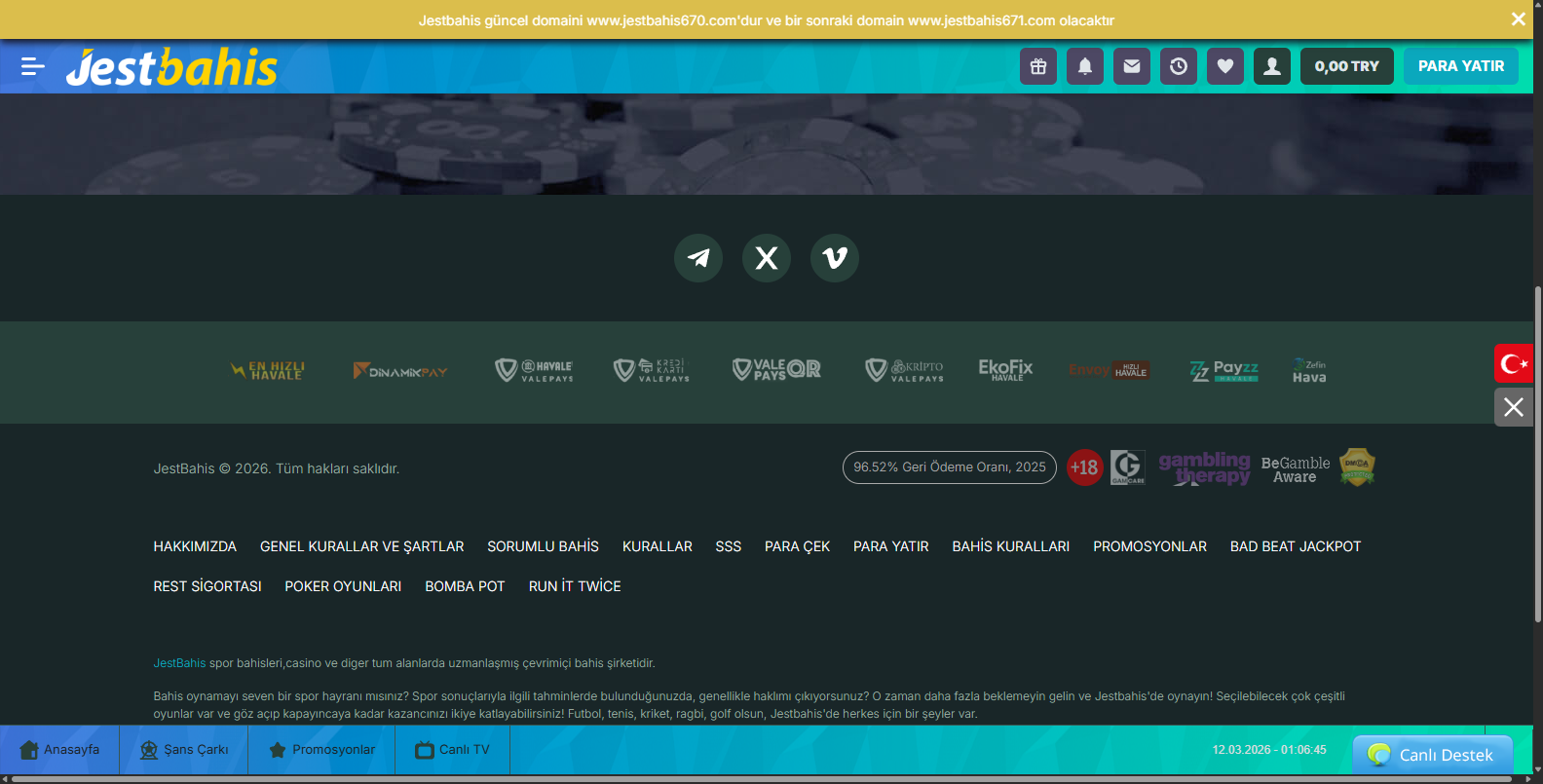This screenshot has width=1543, height=784.
Task: Choose the EkoFix Havale logo
Action: click(x=1005, y=370)
